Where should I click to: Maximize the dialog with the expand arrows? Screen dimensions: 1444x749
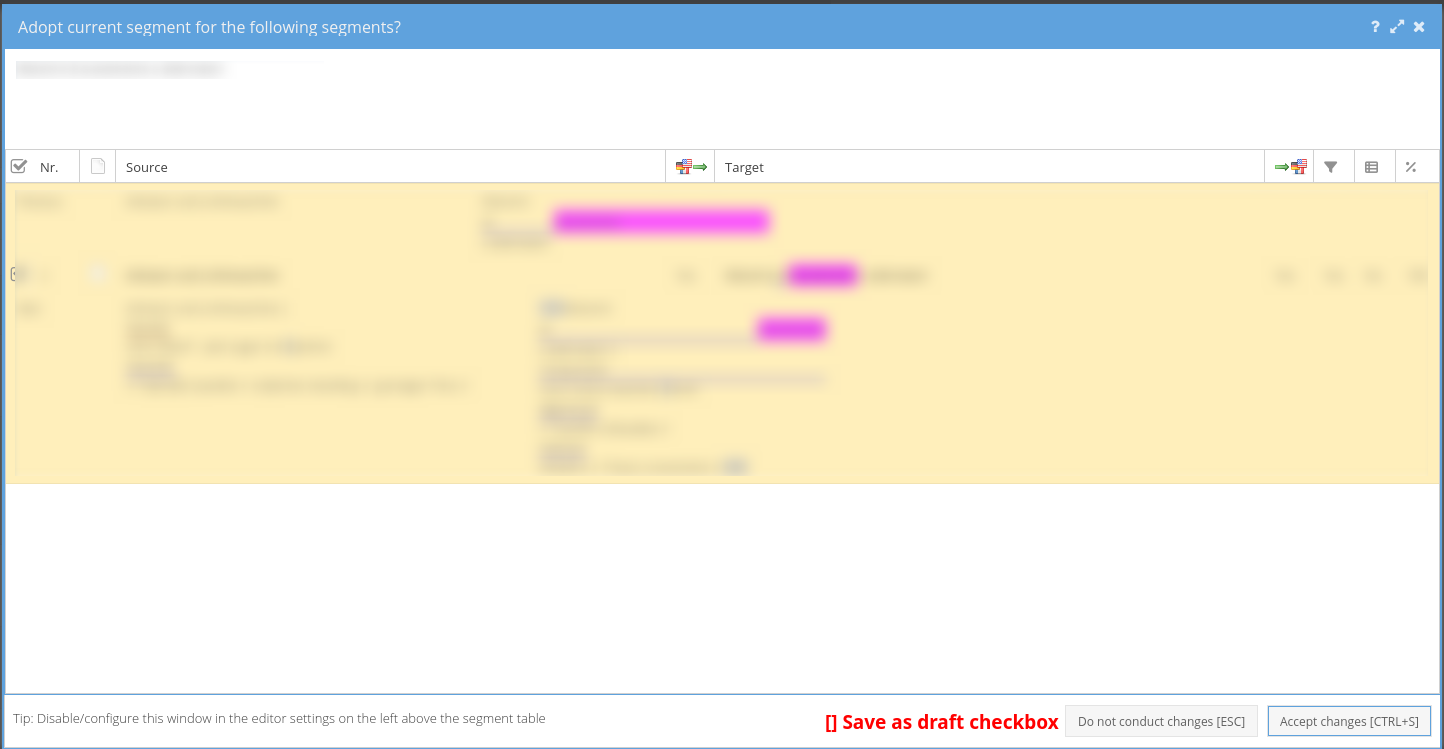pos(1397,27)
